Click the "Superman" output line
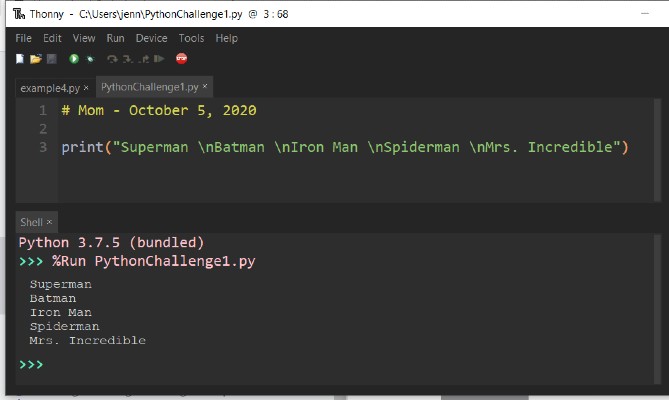The height and width of the screenshot is (400, 669). tap(61, 284)
